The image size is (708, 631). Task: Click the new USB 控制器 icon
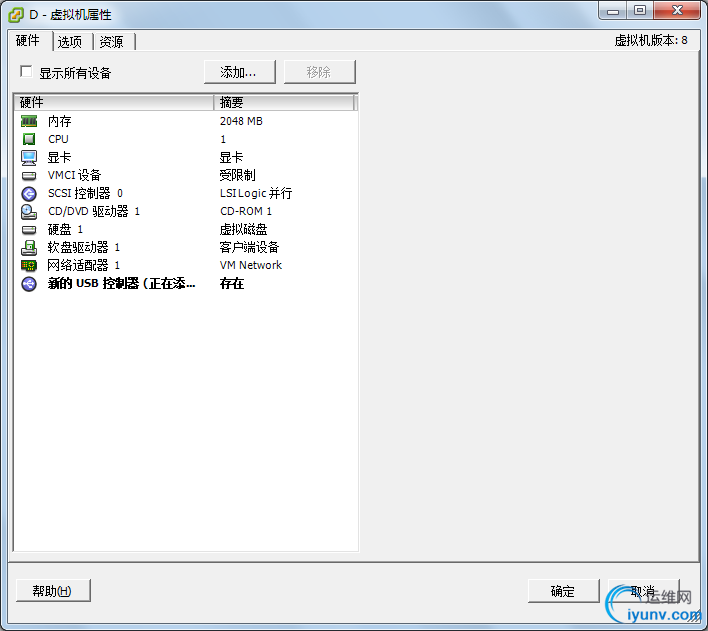point(29,284)
